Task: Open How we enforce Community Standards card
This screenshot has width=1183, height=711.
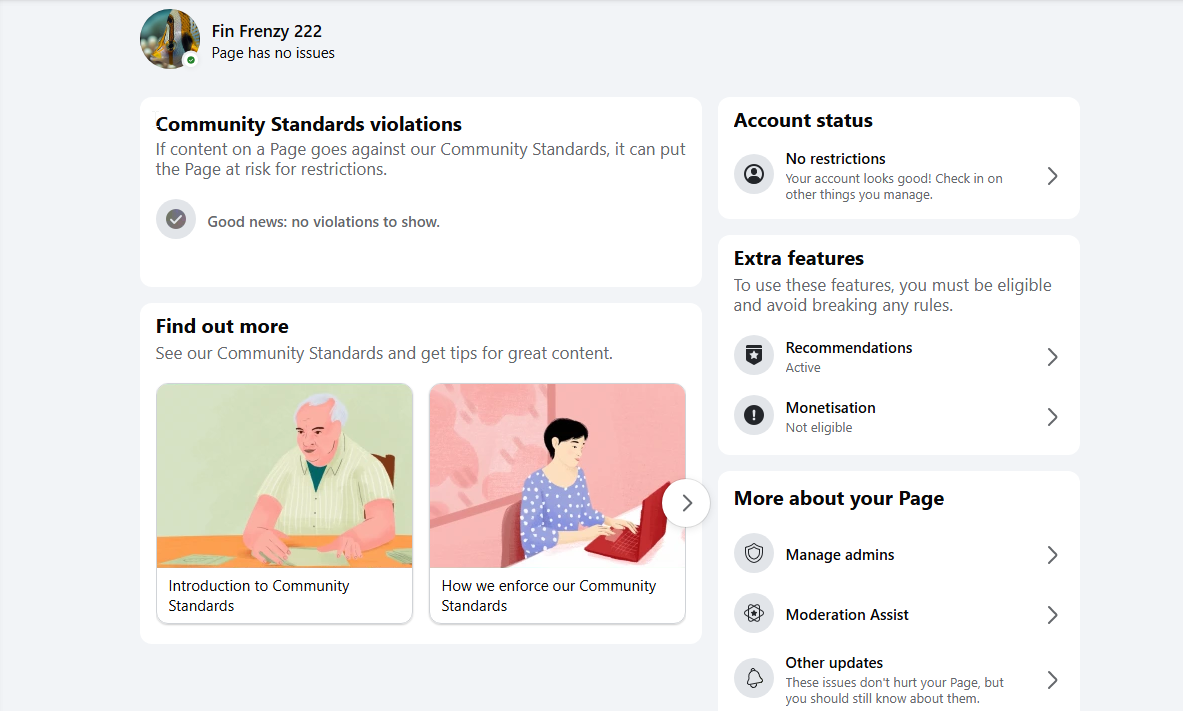Action: point(557,503)
